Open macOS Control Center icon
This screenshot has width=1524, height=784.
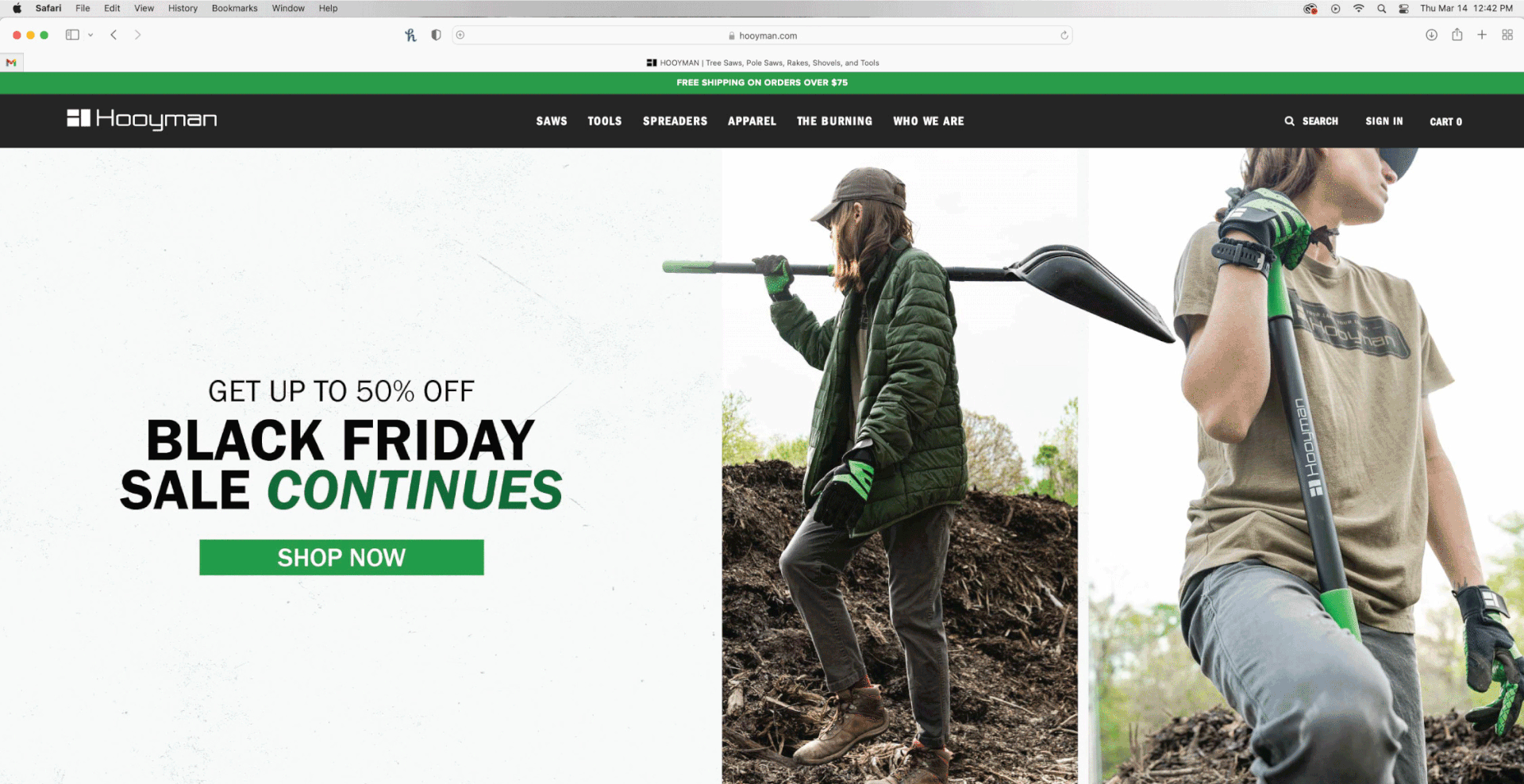pyautogui.click(x=1403, y=8)
